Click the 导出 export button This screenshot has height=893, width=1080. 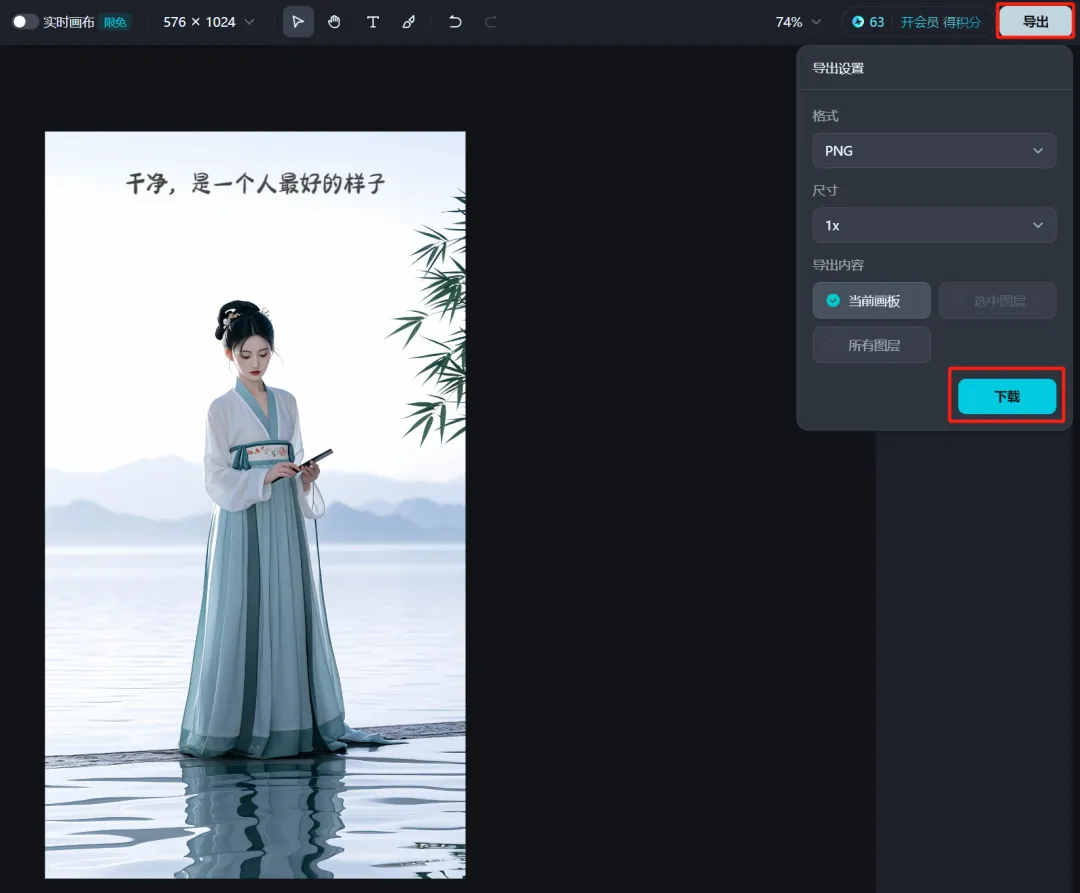1035,22
